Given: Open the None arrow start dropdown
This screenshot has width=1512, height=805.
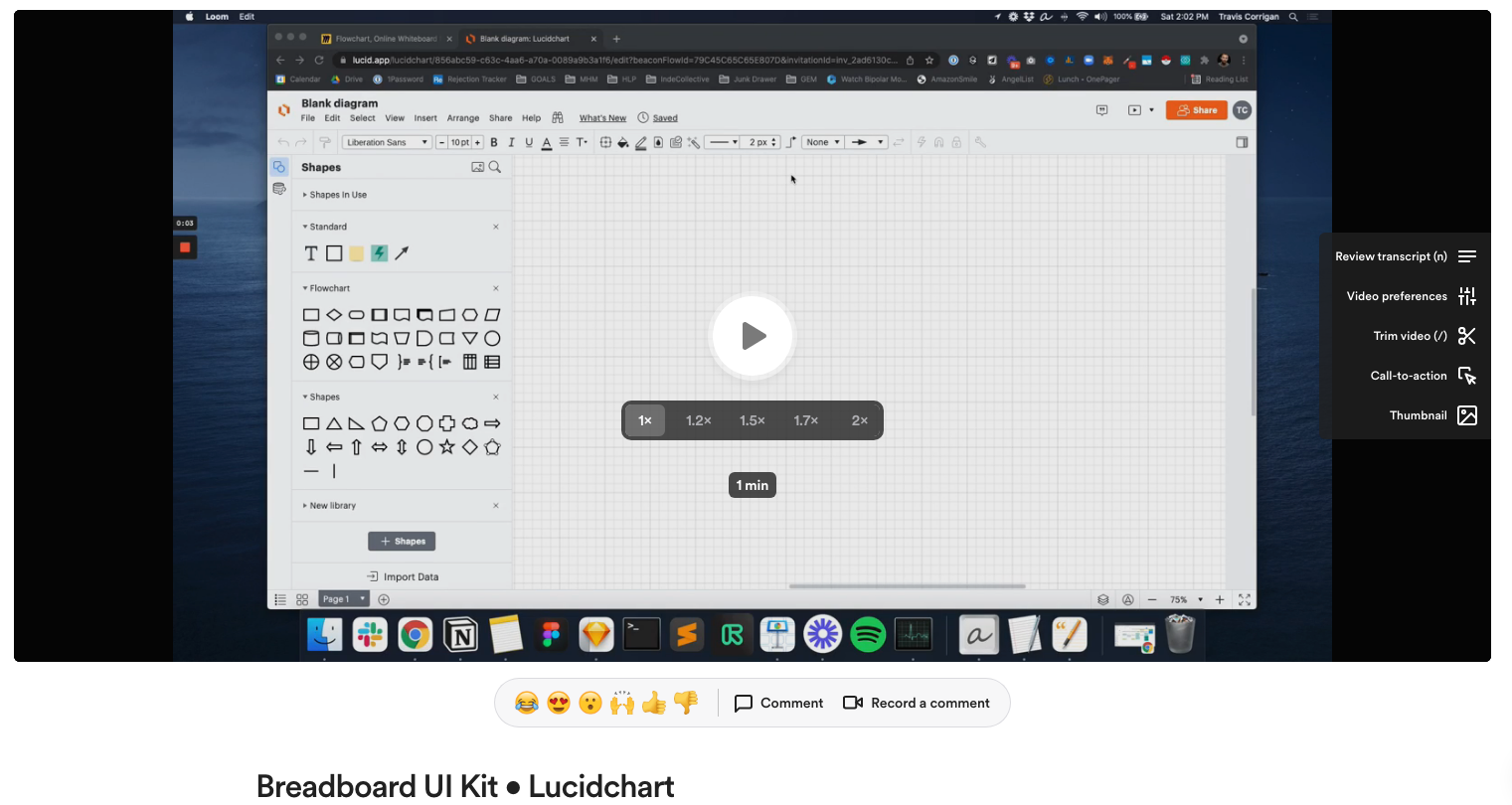Looking at the screenshot, I should (x=823, y=142).
